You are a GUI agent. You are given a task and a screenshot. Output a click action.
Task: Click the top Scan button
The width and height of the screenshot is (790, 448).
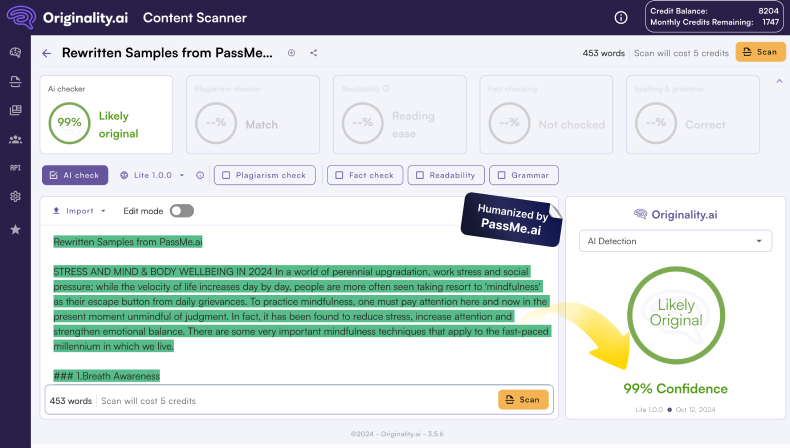760,52
